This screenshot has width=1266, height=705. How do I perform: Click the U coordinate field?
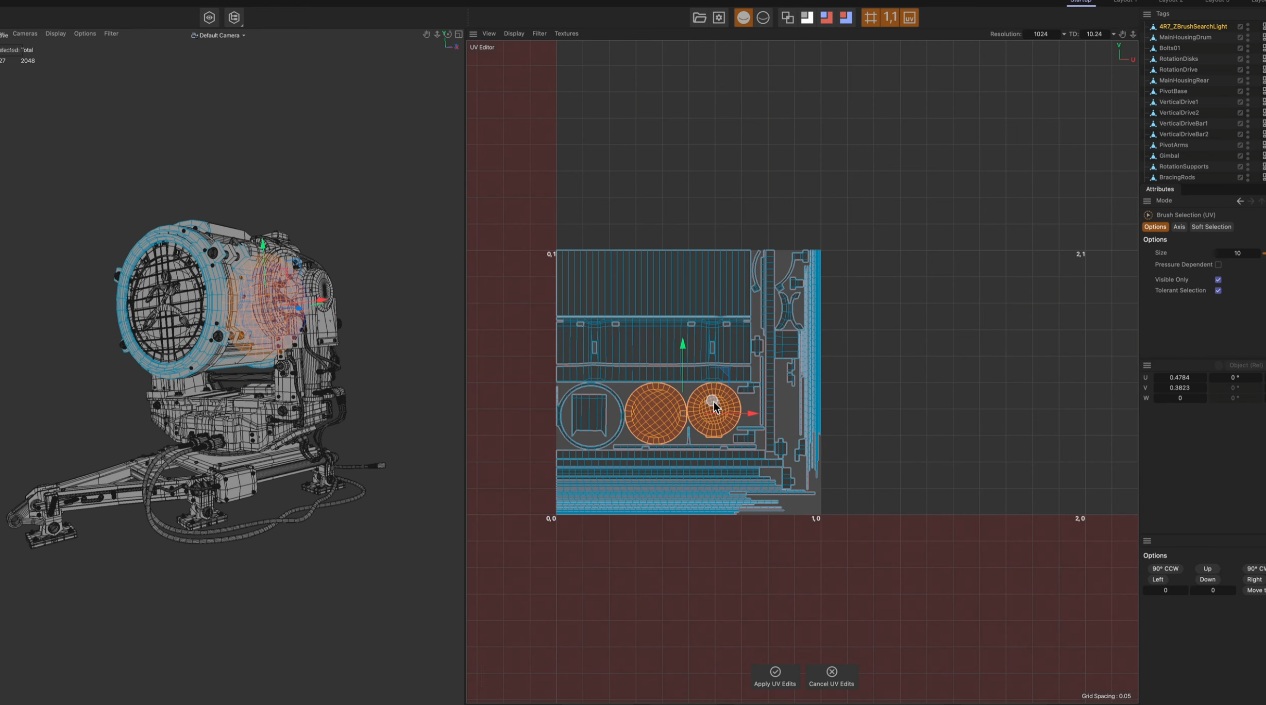coord(1180,378)
